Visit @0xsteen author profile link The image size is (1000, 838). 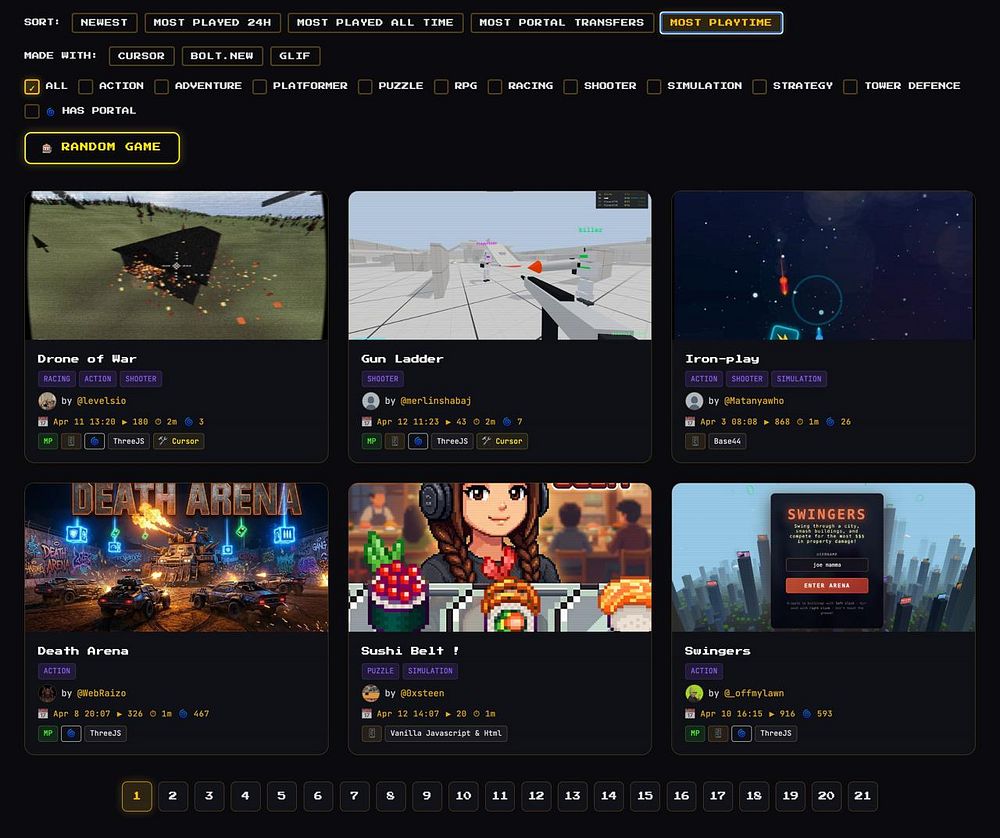point(422,693)
